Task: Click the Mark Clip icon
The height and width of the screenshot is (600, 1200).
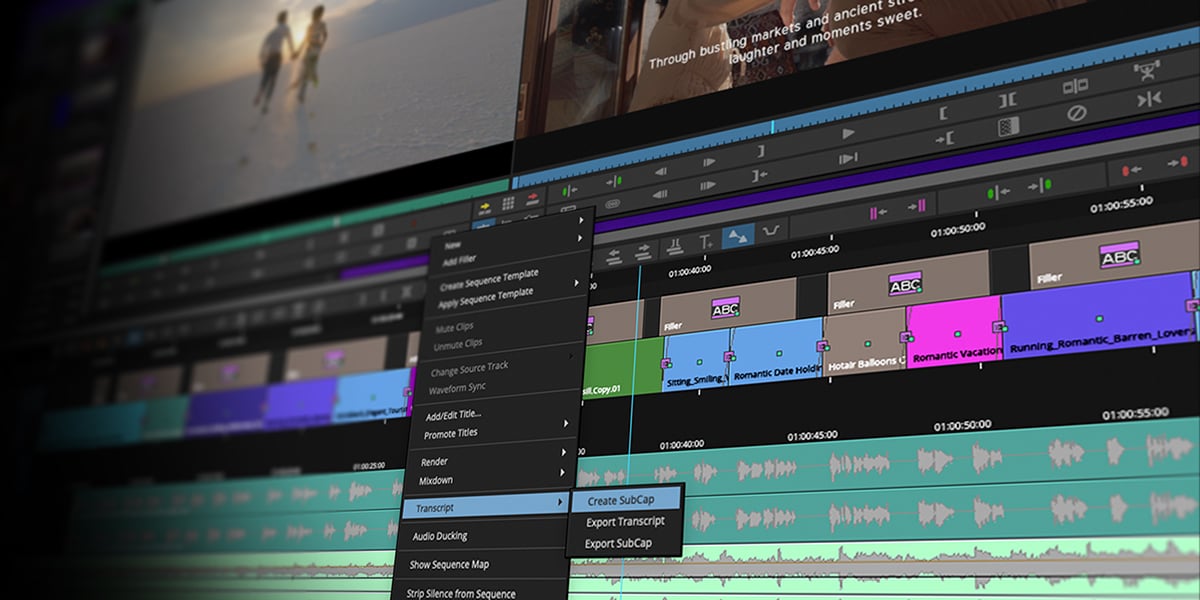Action: click(1006, 99)
